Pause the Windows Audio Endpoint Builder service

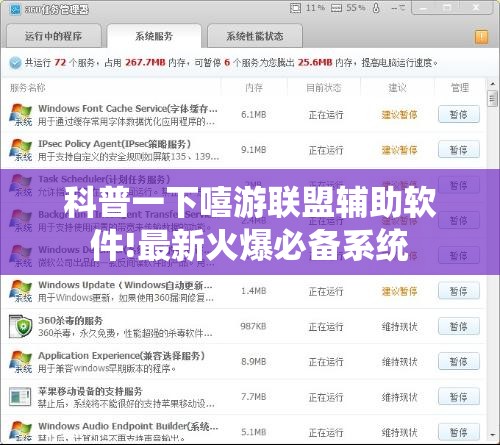pos(459,432)
